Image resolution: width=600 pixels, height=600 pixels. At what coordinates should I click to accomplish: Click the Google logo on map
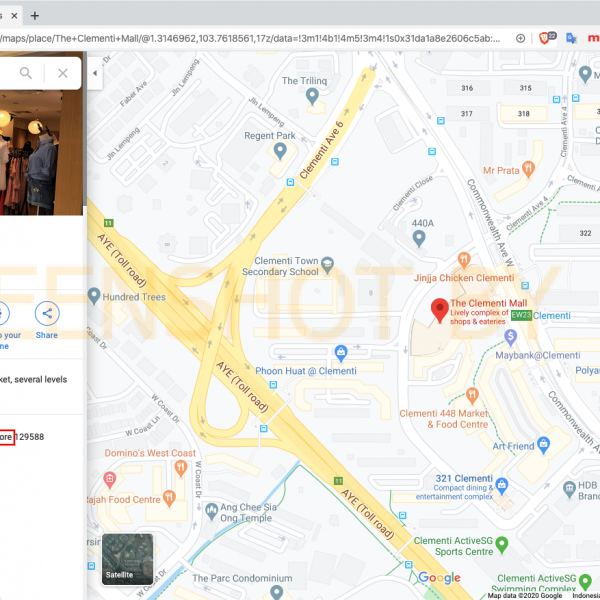(439, 578)
